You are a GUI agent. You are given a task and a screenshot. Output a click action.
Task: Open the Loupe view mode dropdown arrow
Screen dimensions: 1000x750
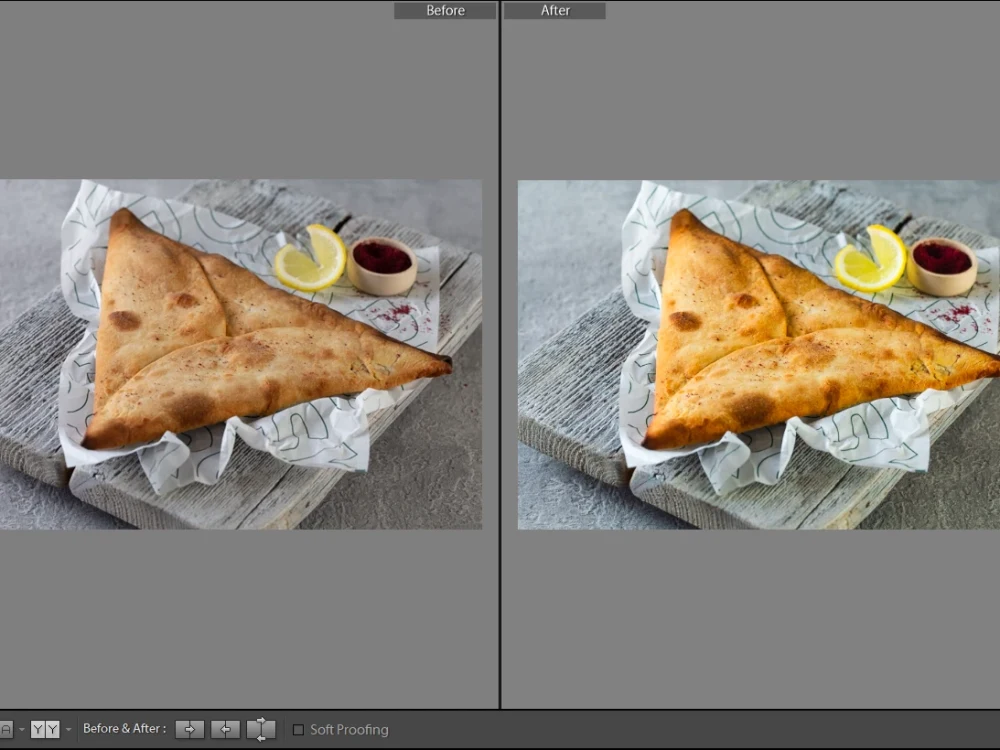pyautogui.click(x=22, y=729)
